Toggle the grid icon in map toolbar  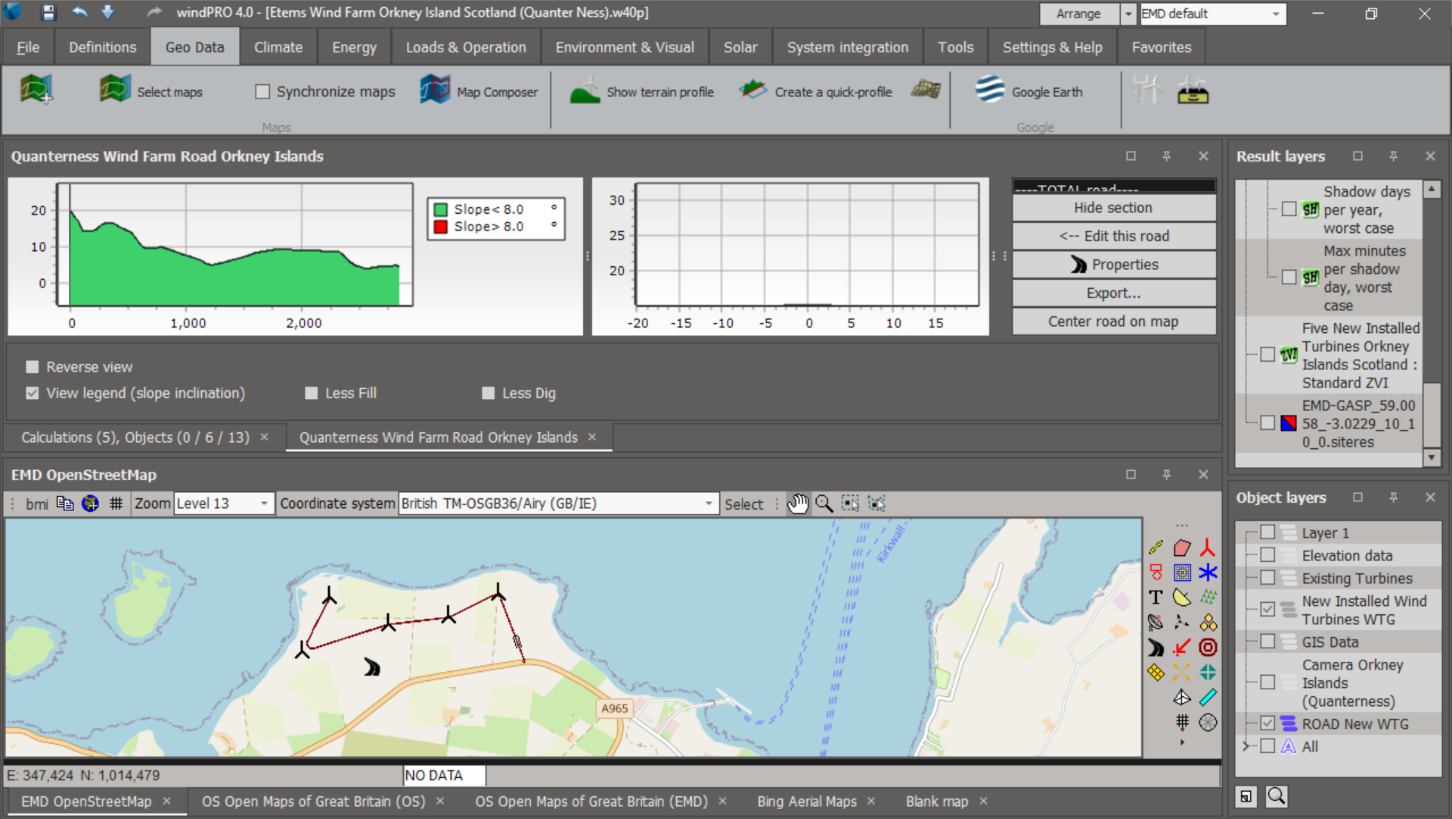(116, 504)
